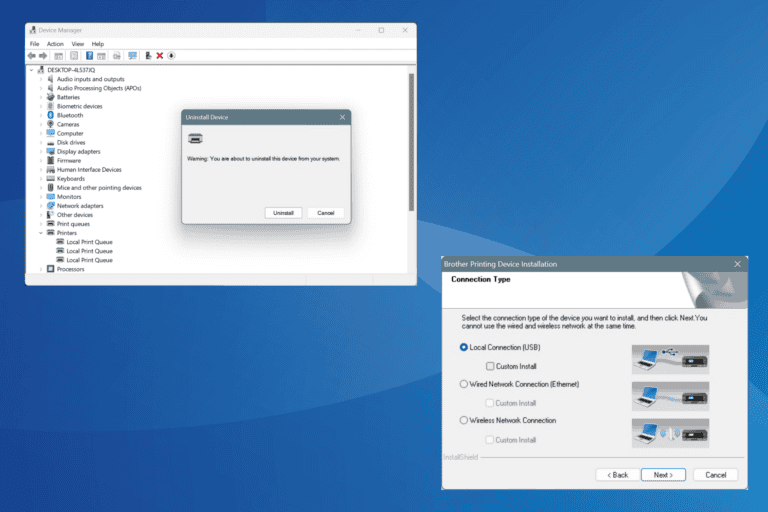Click the red X uninstall device toolbar icon
The width and height of the screenshot is (768, 512).
coord(160,56)
